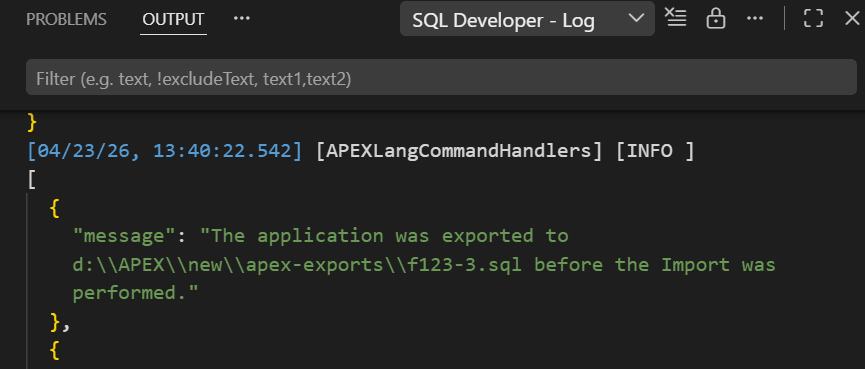Open the SQL Developer - Log channel dropdown
Image resolution: width=865 pixels, height=369 pixels.
coord(527,20)
